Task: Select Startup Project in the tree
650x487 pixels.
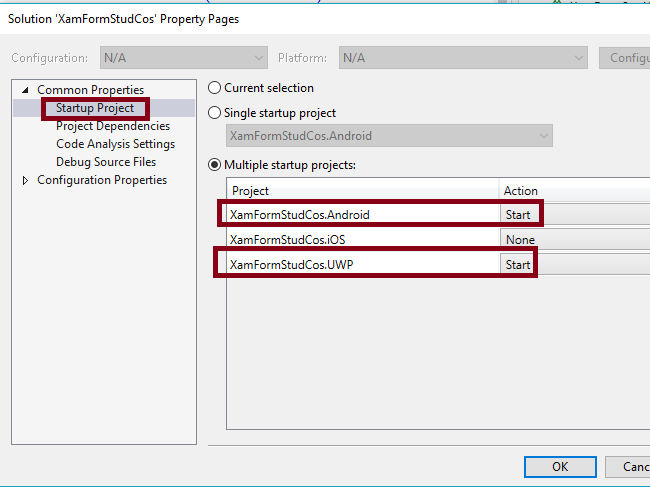Action: coord(95,108)
